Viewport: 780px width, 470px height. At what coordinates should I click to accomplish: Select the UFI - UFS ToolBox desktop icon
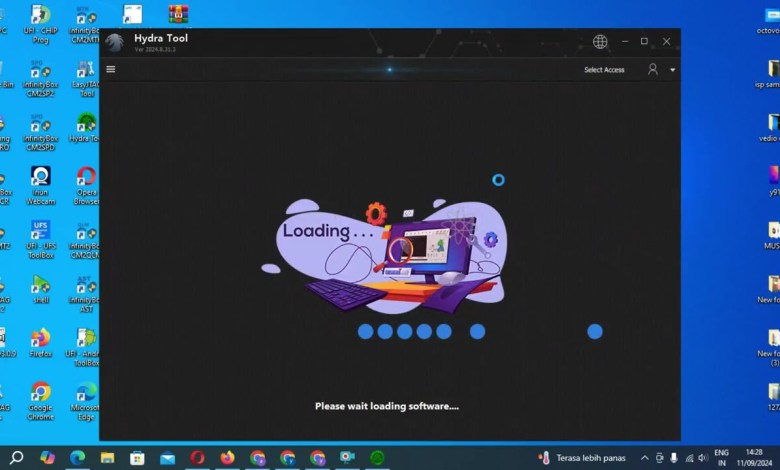coord(41,240)
